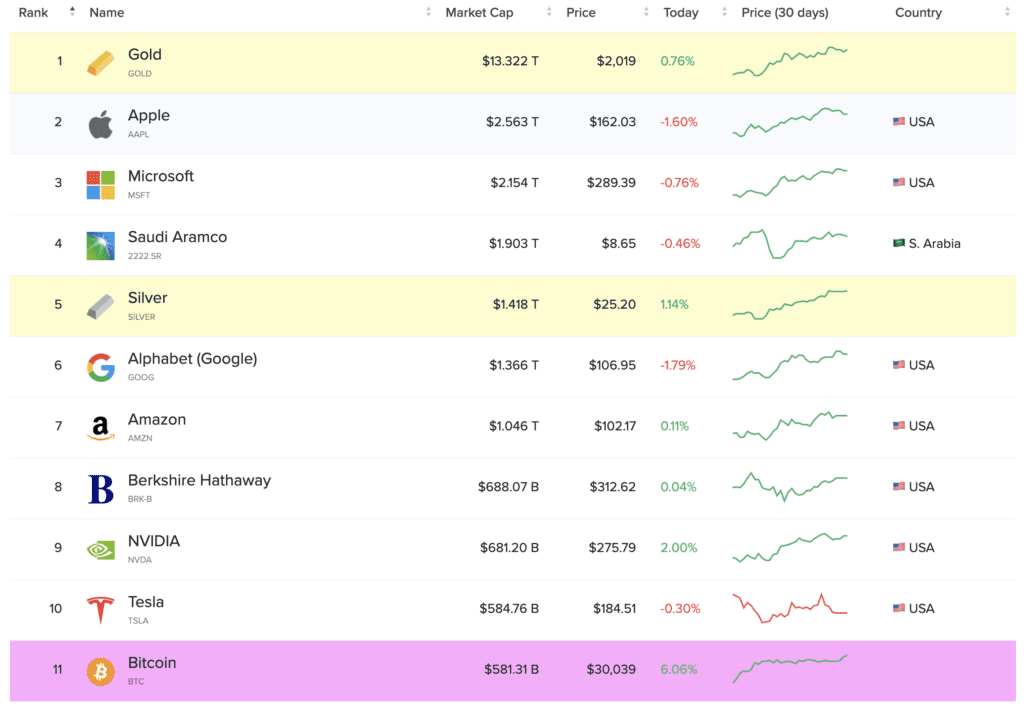1024x707 pixels.
Task: Click the S. Arabia country label
Action: pos(935,244)
